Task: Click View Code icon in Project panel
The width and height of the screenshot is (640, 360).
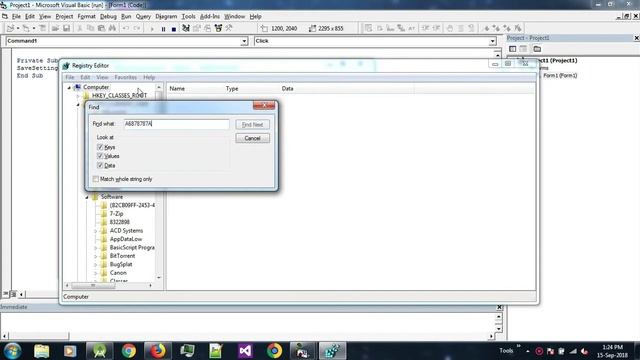Action: 513,49
